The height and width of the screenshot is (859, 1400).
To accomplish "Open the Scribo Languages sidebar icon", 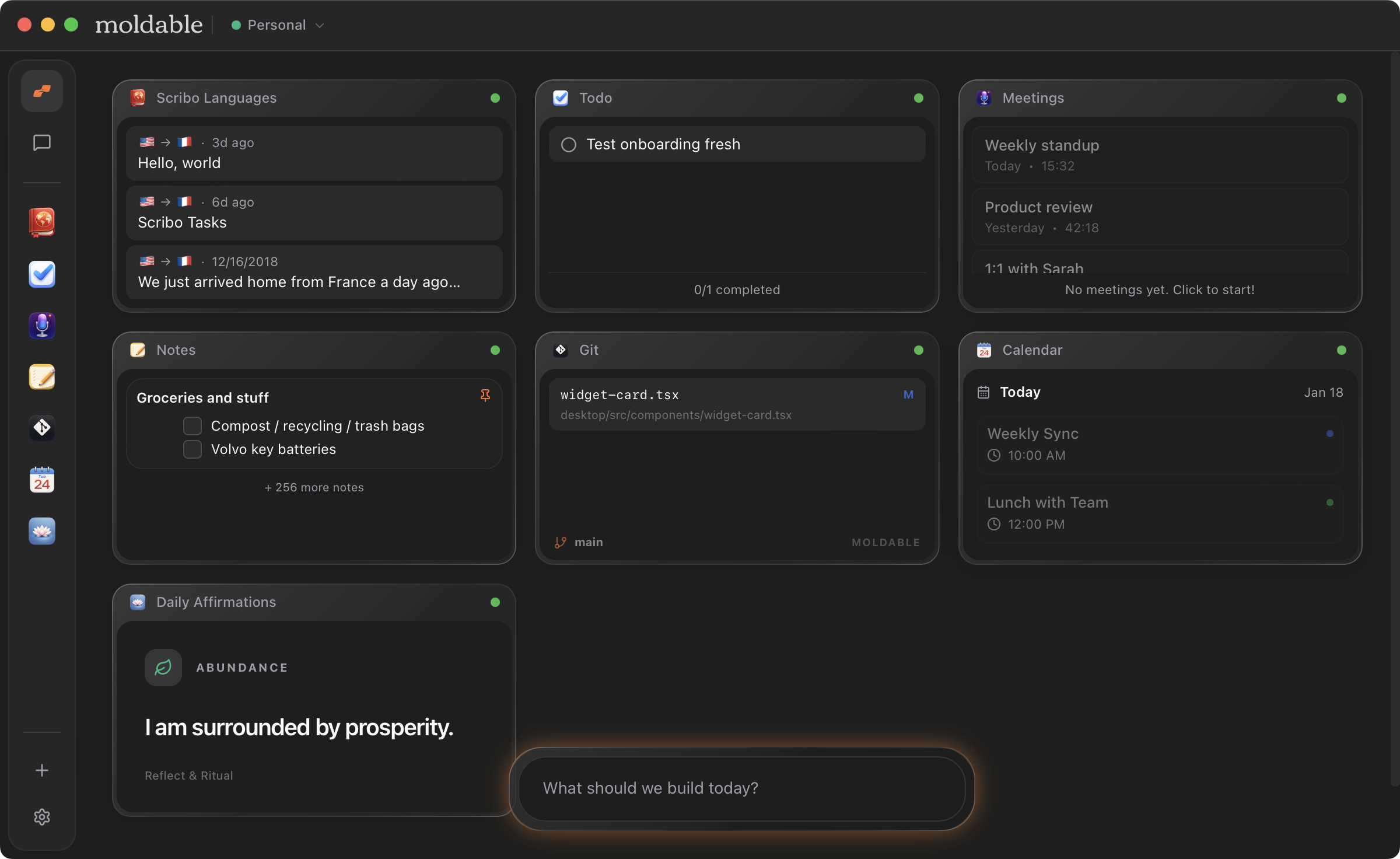I will [x=42, y=222].
